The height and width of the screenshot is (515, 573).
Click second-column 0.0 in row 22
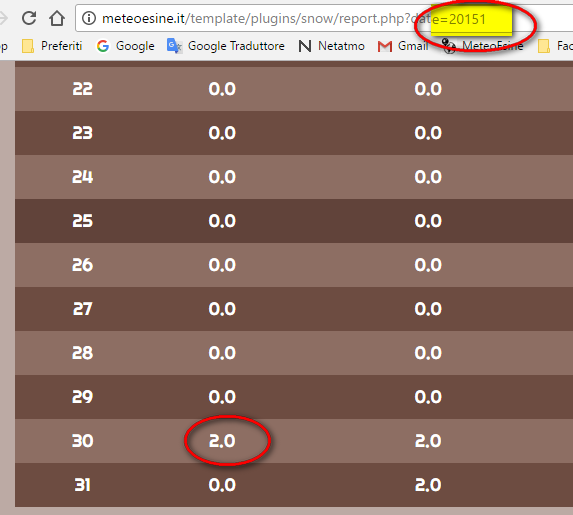point(222,89)
